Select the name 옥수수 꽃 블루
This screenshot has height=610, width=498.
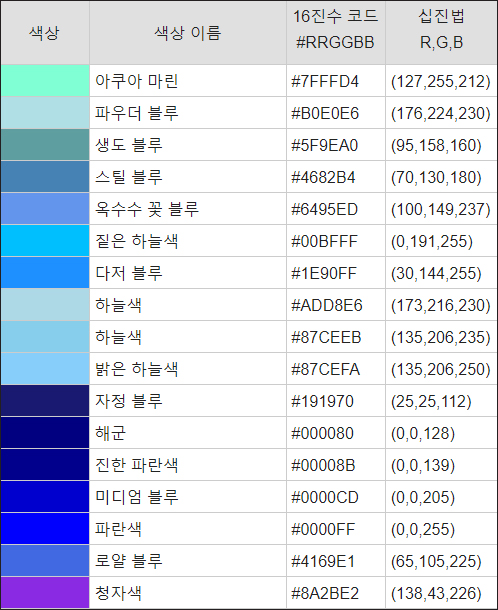point(147,209)
